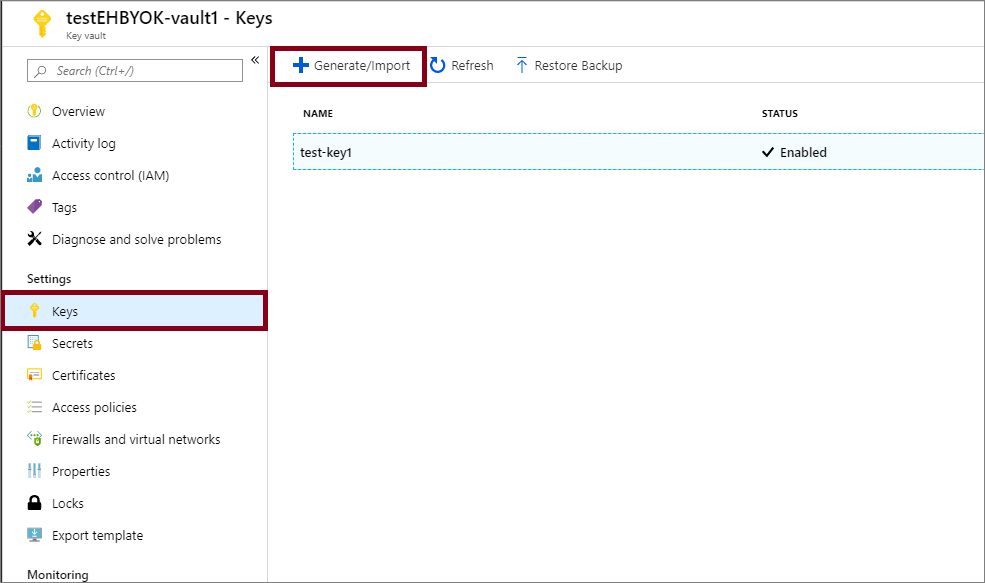Open the Activity log

(83, 143)
